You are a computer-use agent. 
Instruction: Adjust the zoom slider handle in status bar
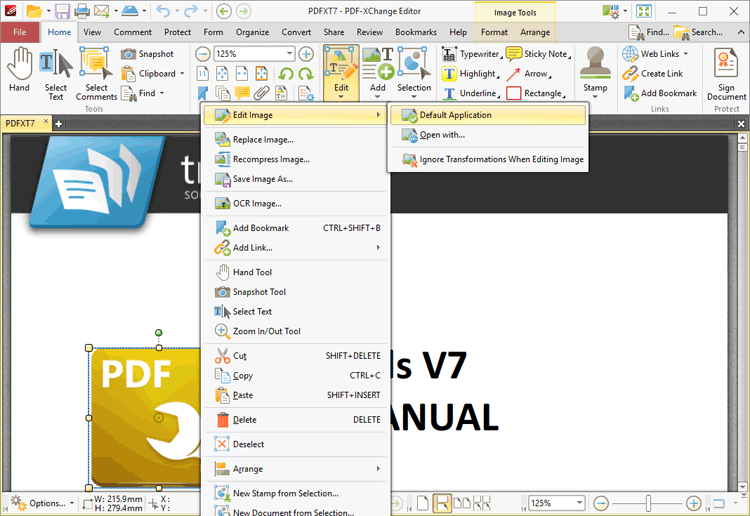648,503
